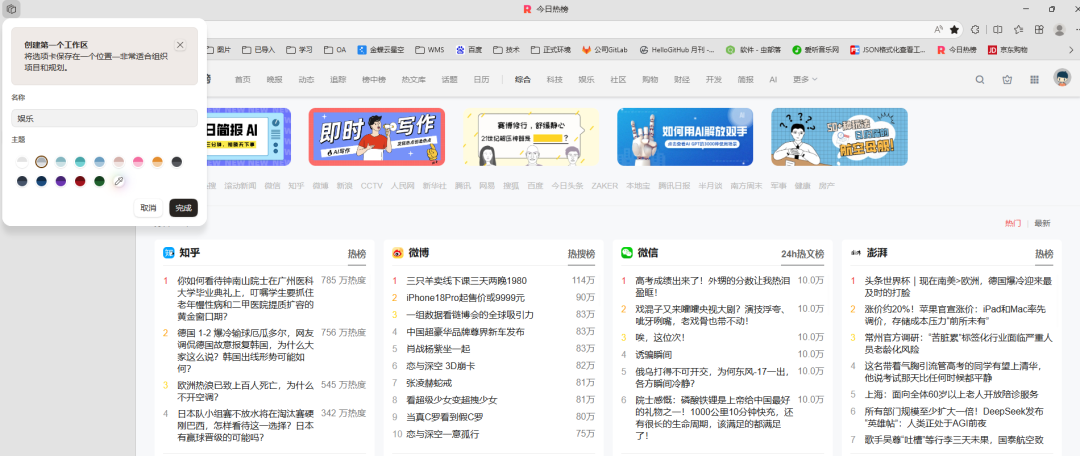Screen dimensions: 1080x456
Task: Click the site search magnifier icon
Action: click(x=979, y=80)
